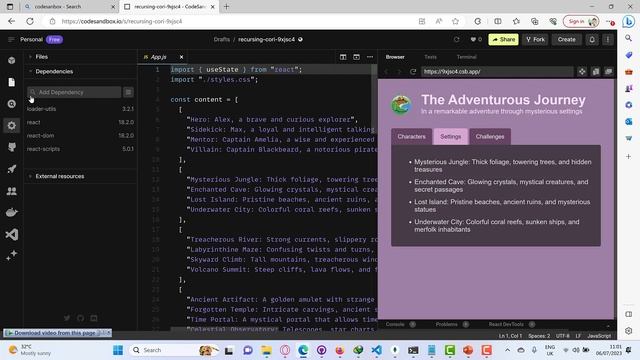
Task: Switch to the Terminal tab
Action: (x=466, y=57)
